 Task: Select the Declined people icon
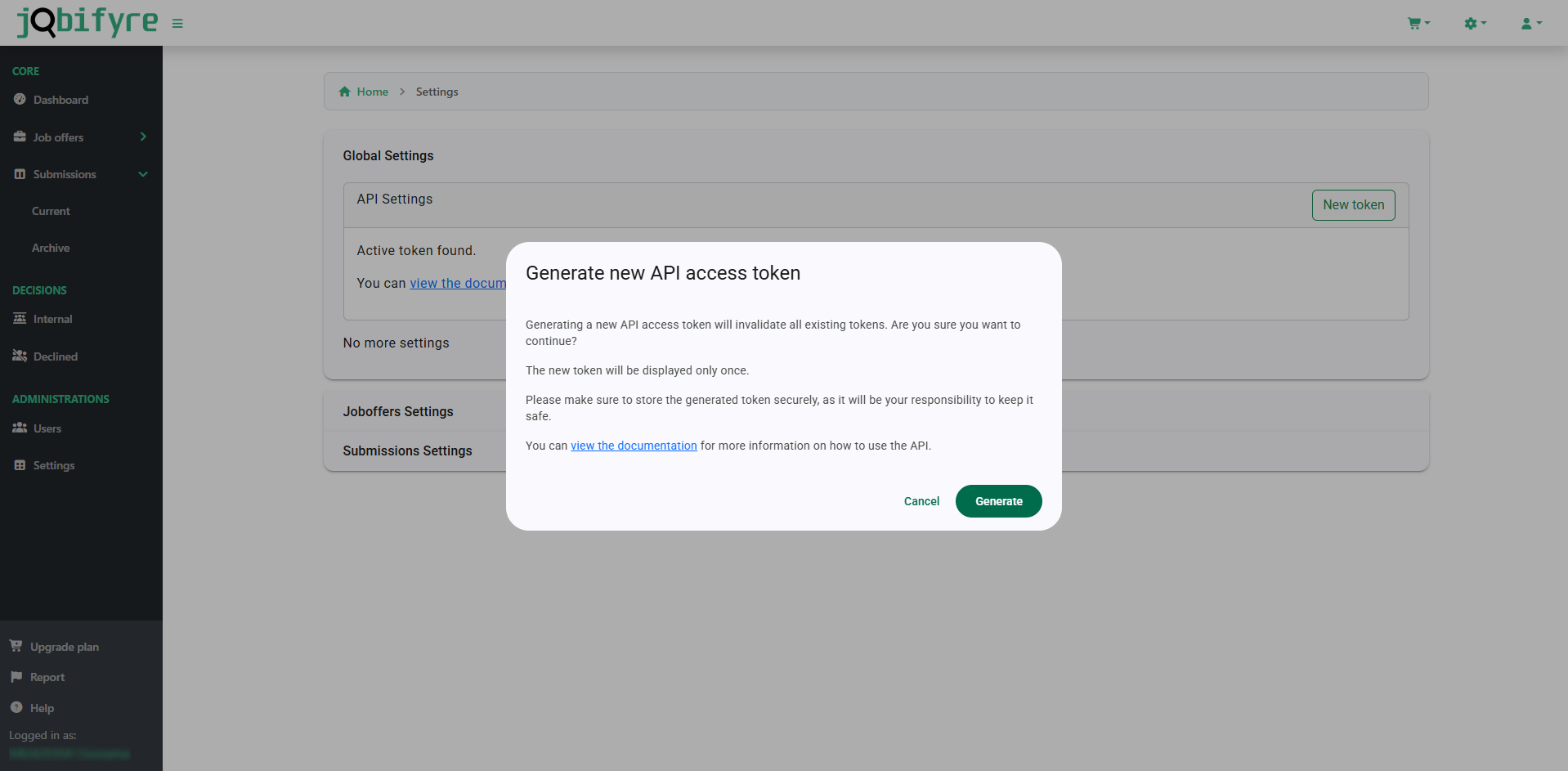click(x=20, y=356)
